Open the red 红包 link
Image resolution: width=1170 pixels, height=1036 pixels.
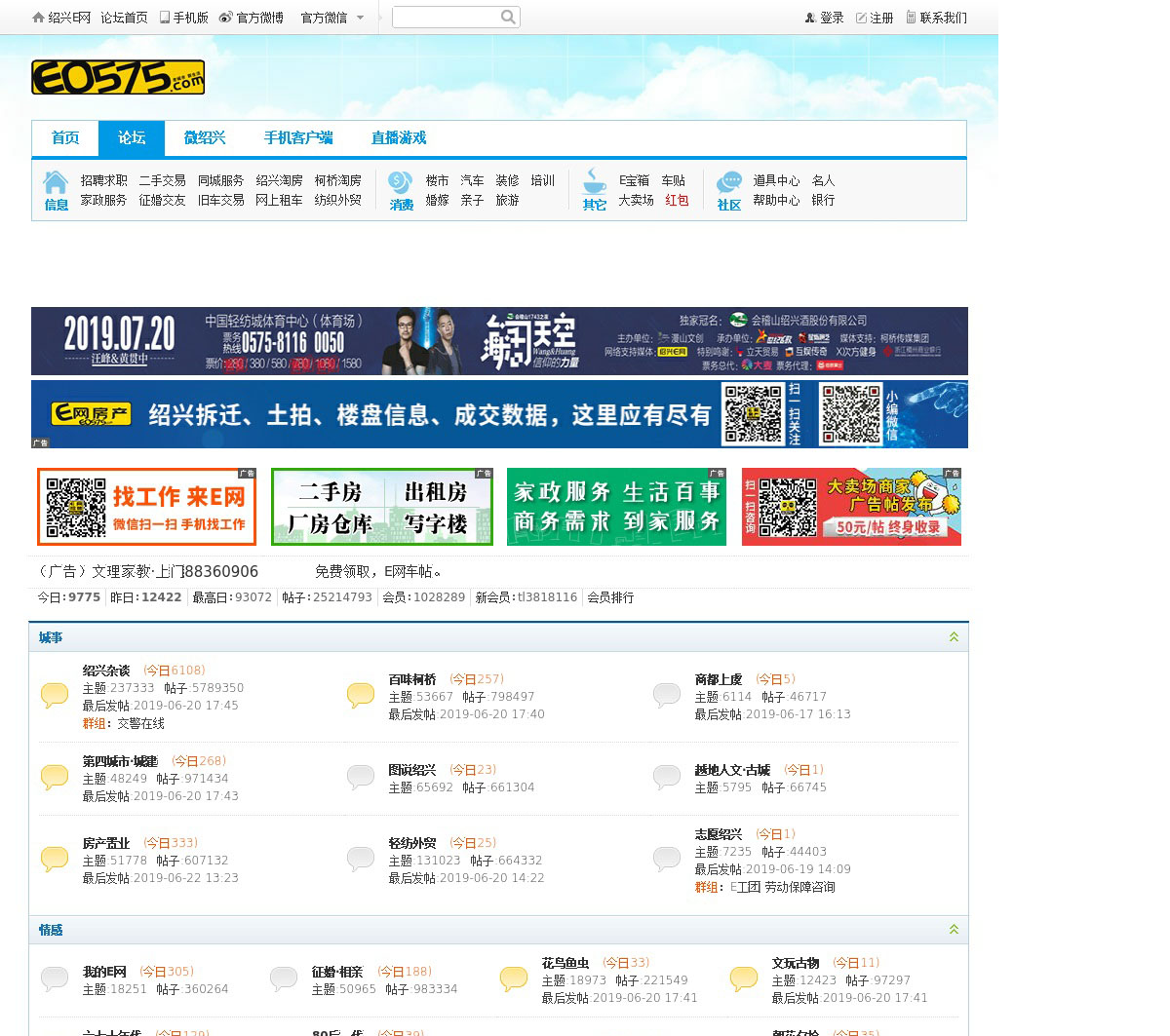click(x=677, y=200)
